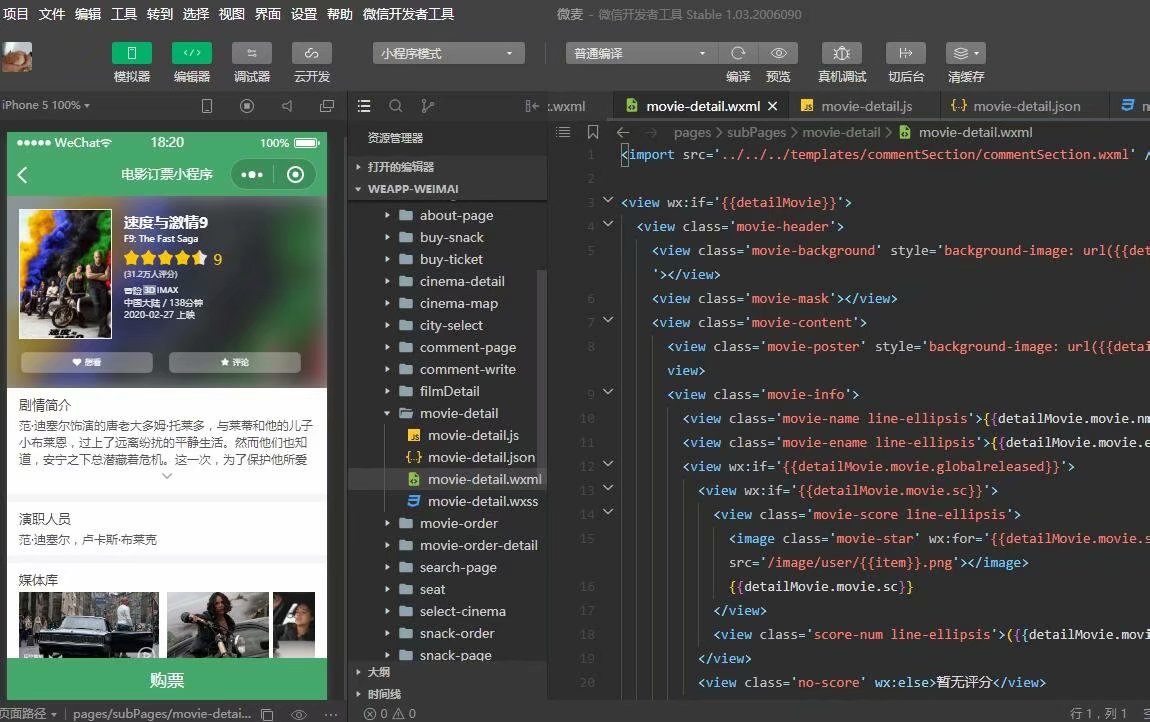Open the 视图 menu
The image size is (1150, 722).
point(232,14)
